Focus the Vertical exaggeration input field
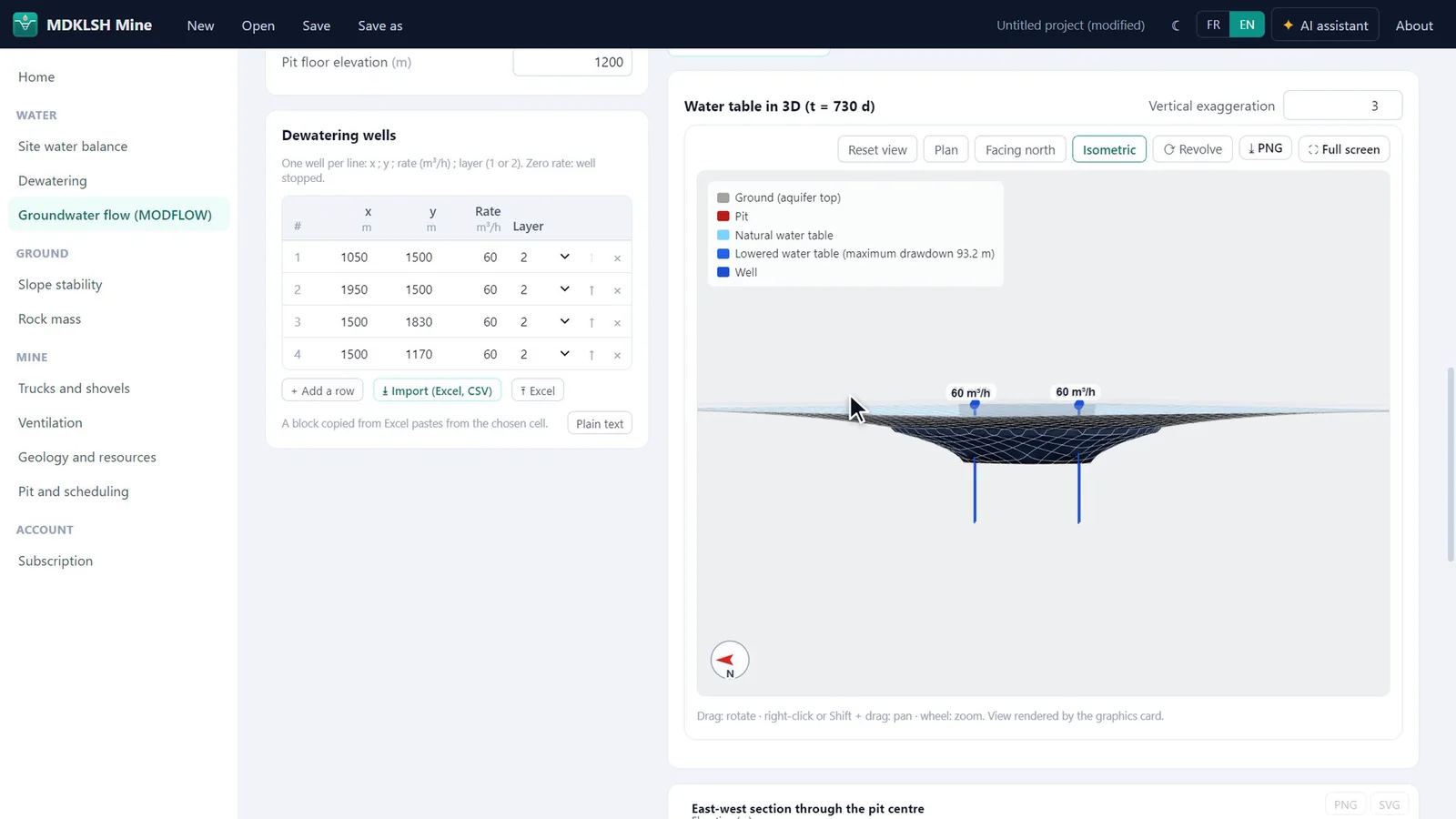Image resolution: width=1456 pixels, height=819 pixels. click(x=1342, y=106)
